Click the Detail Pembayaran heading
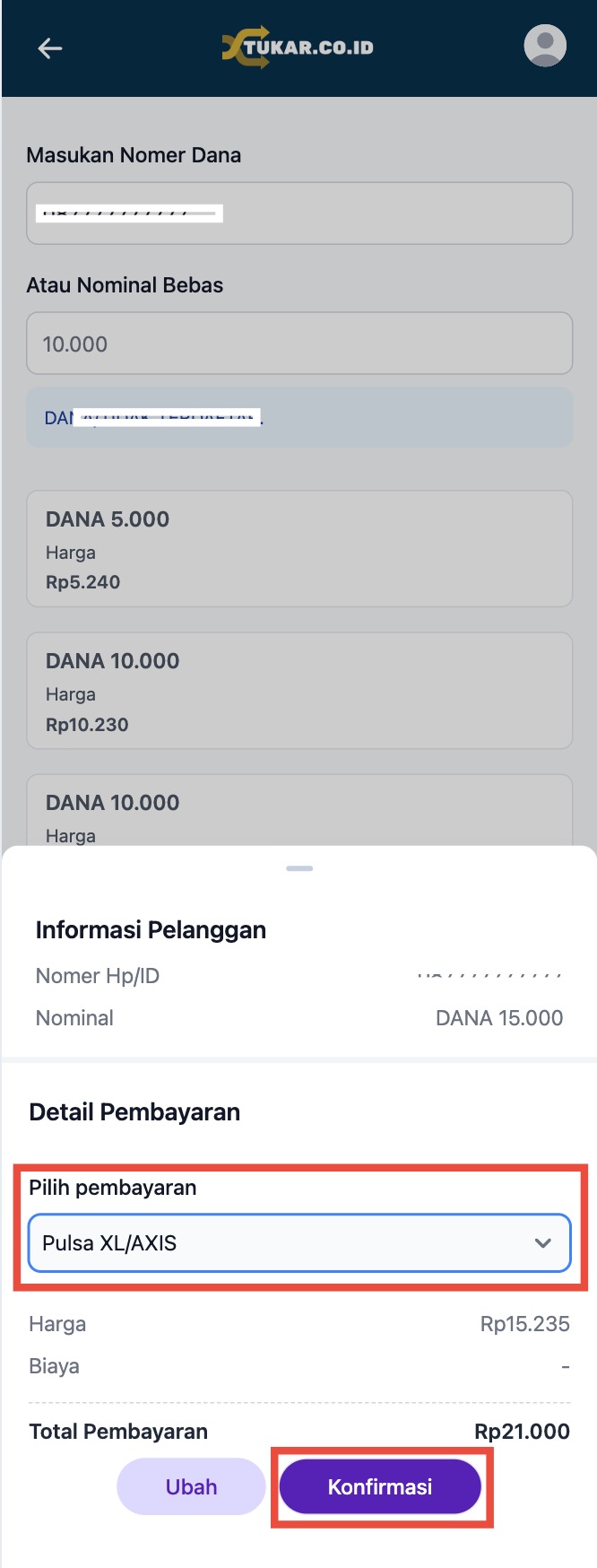The image size is (597, 1568). click(134, 1112)
